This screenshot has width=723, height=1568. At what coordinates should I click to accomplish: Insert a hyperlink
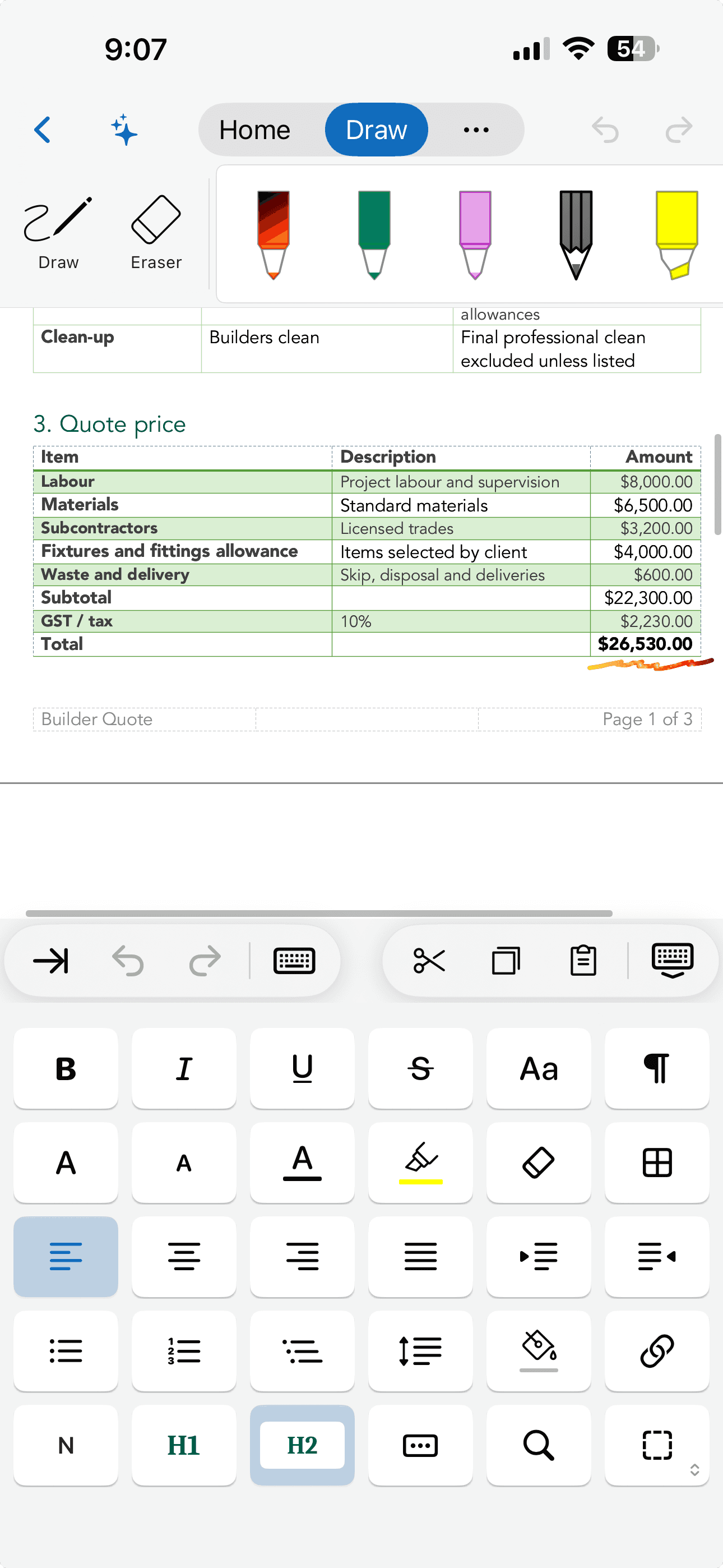657,1352
